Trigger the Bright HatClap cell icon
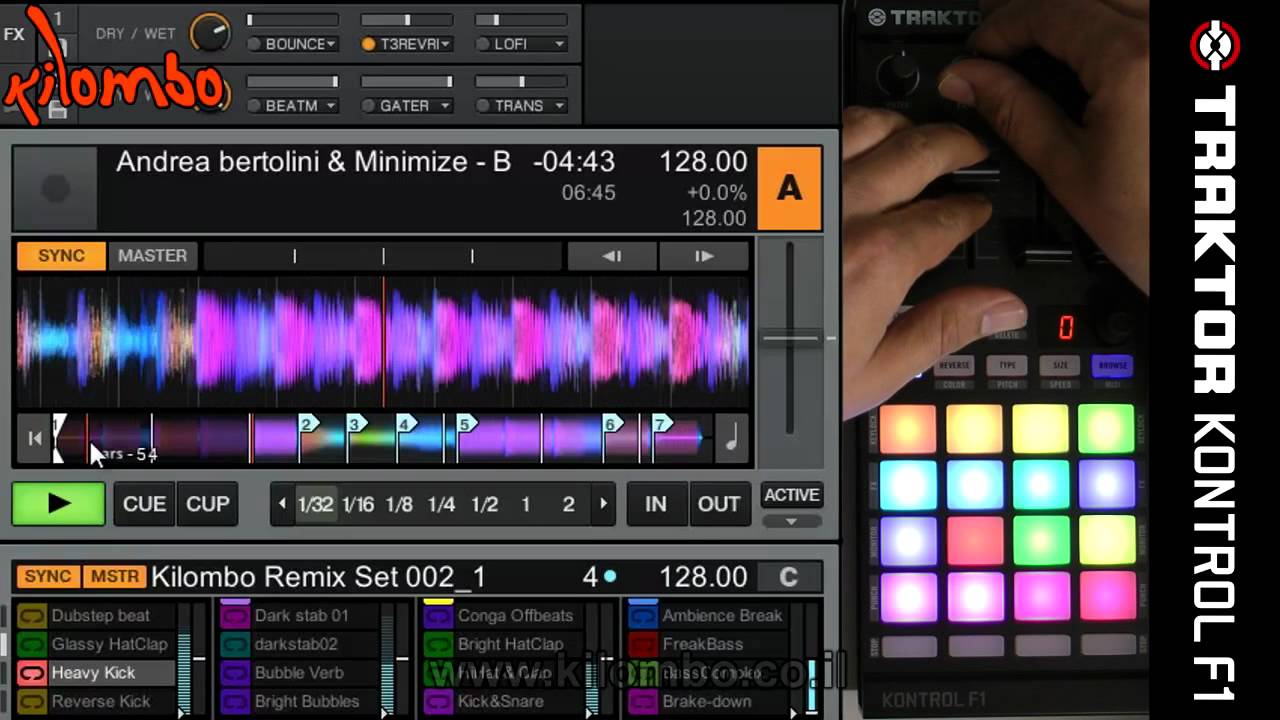 click(x=438, y=644)
